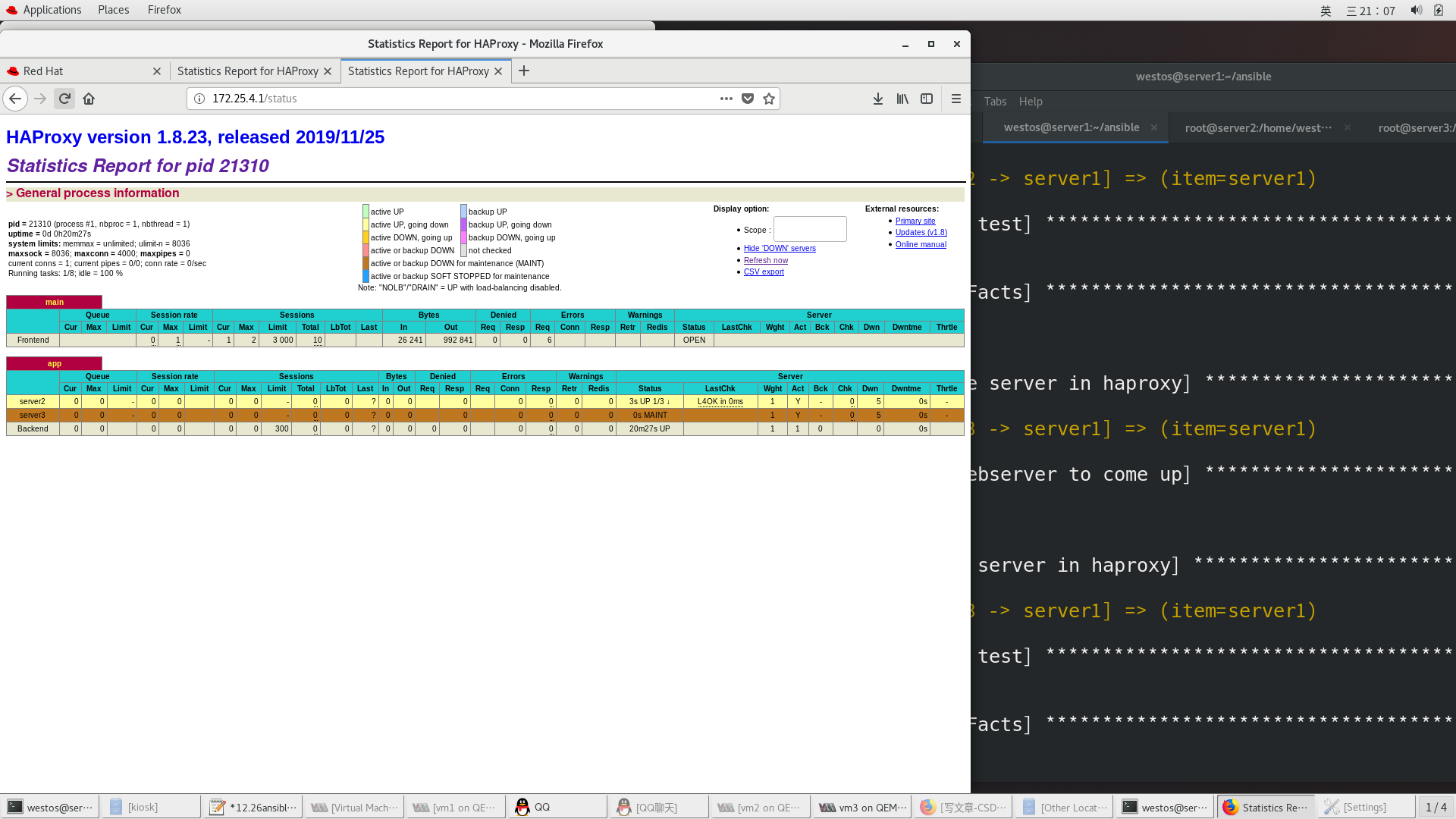This screenshot has height=819, width=1456.
Task: Open terminal Help menu
Action: [x=1031, y=102]
